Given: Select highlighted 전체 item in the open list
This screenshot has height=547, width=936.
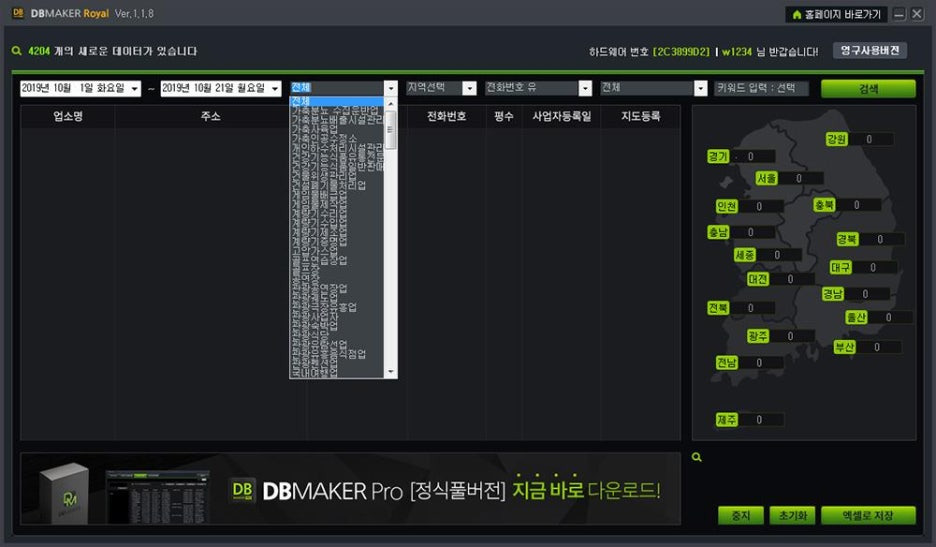Looking at the screenshot, I should [337, 102].
